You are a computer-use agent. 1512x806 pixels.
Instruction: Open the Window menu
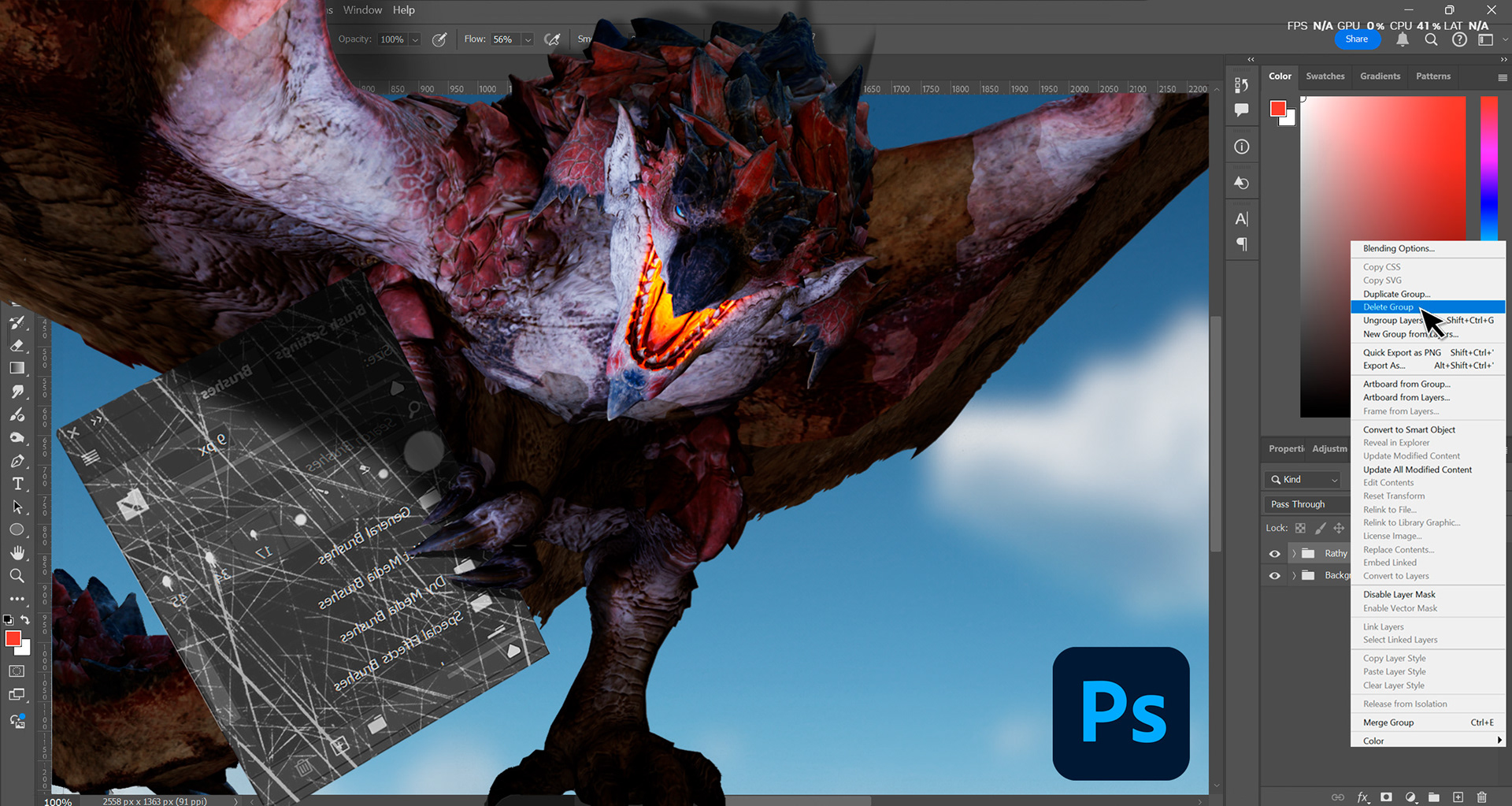[362, 10]
